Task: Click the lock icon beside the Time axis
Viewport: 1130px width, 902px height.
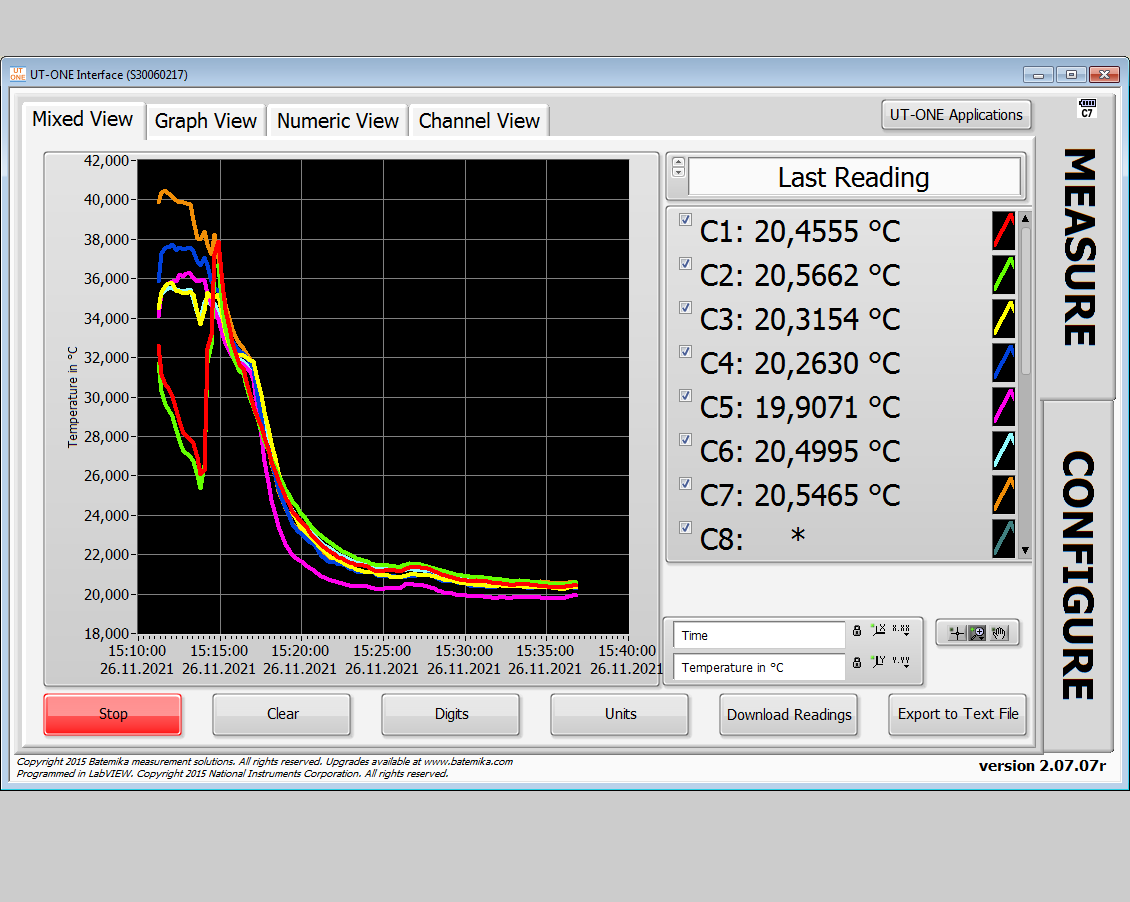Action: point(857,631)
